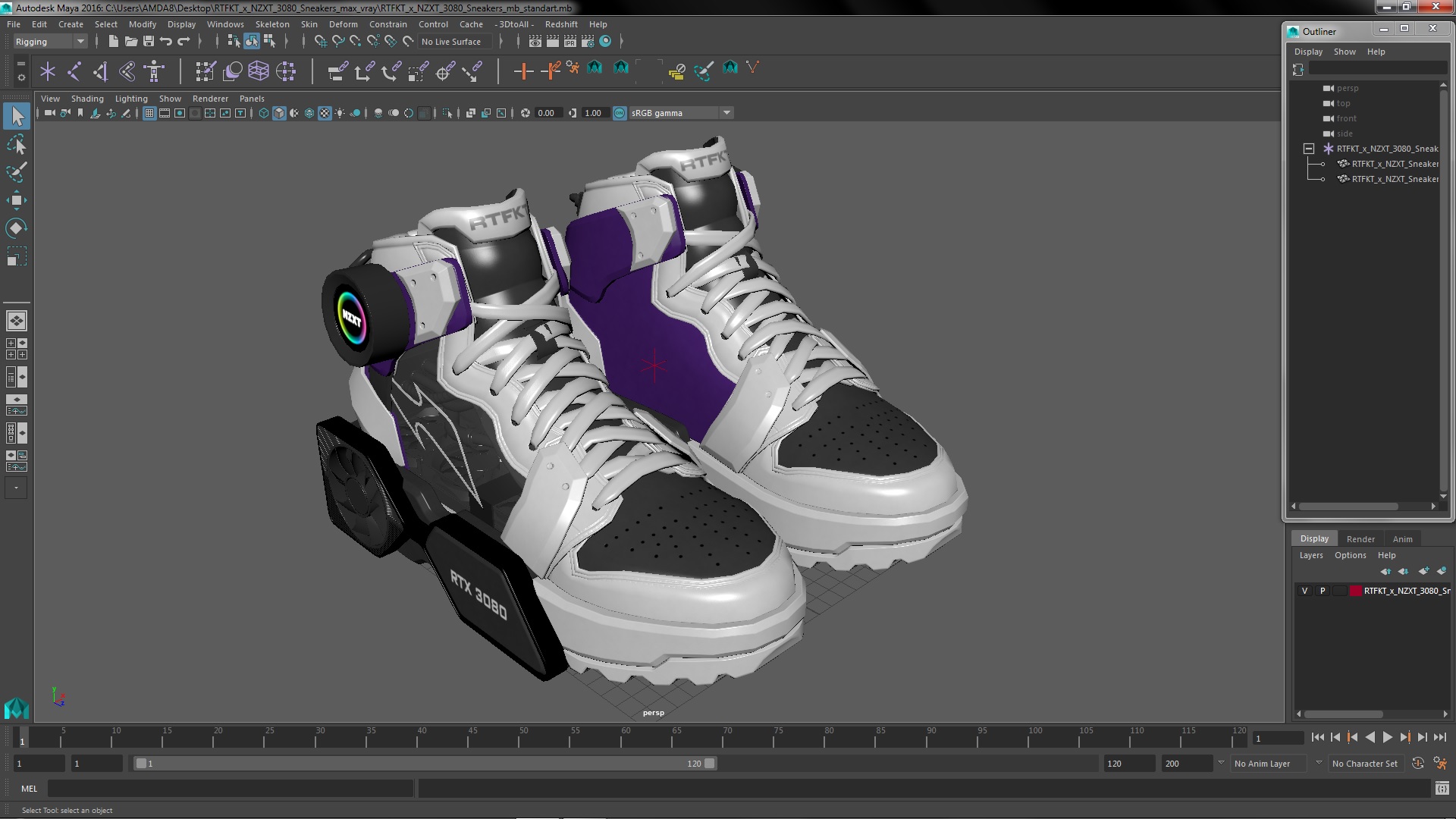
Task: Choose the Scale tool in toolbox
Action: pyautogui.click(x=16, y=256)
